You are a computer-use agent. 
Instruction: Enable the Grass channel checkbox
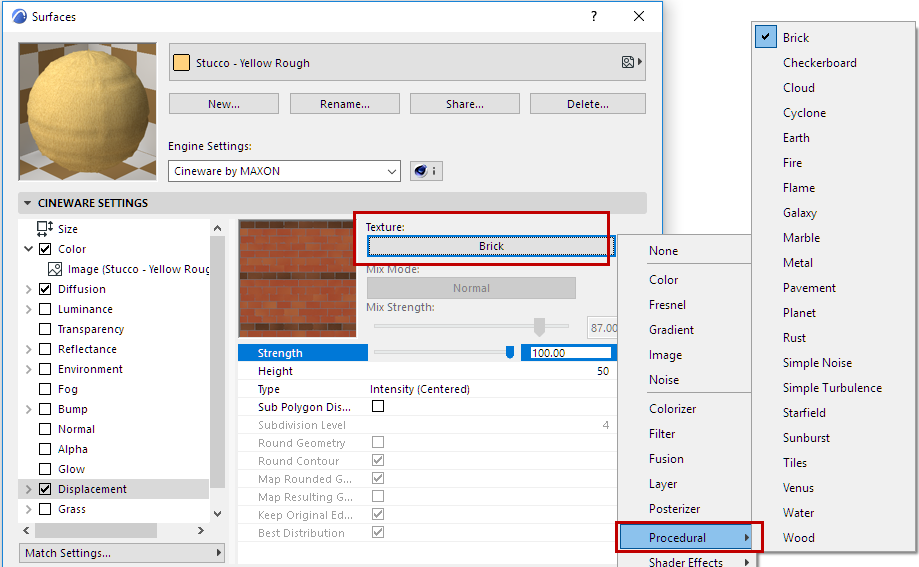(45, 508)
